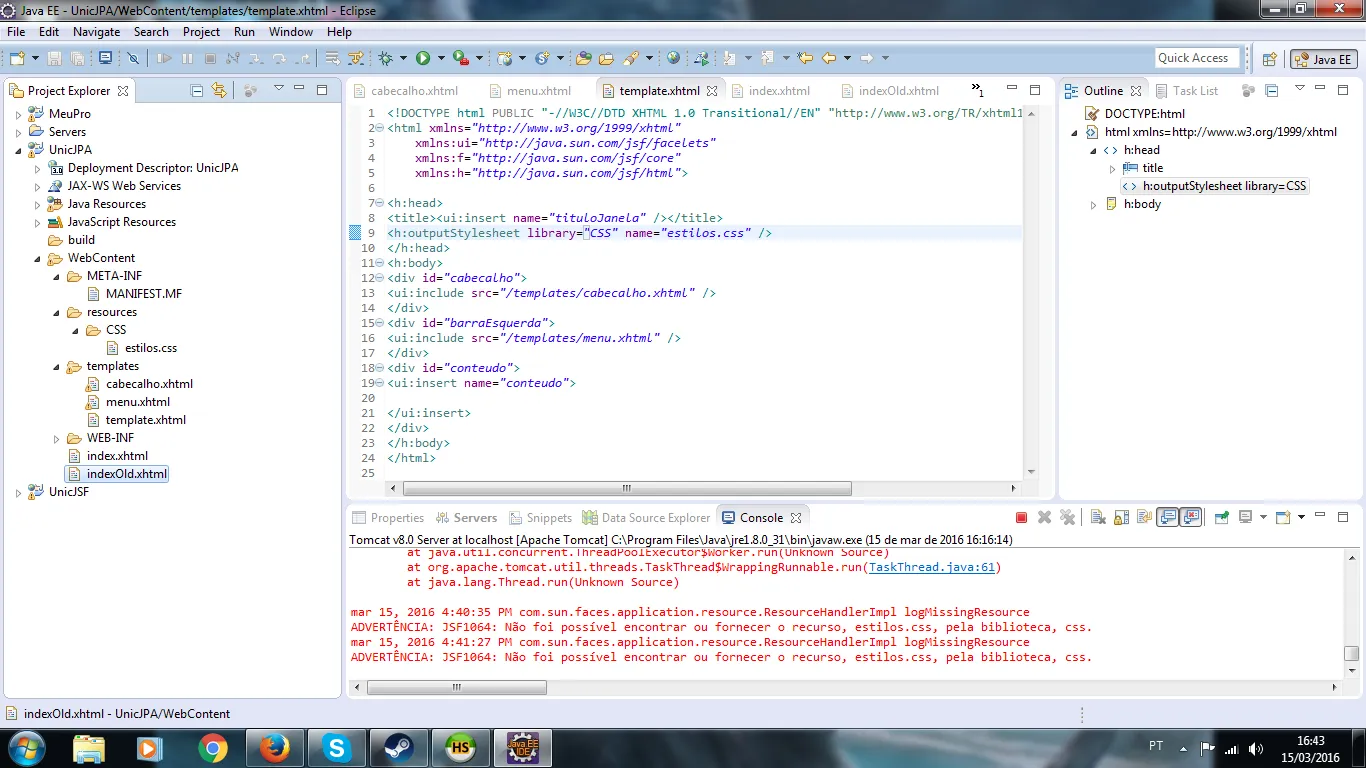Expand the WEB-INF folder in project tree
The image size is (1366, 768).
coord(57,438)
